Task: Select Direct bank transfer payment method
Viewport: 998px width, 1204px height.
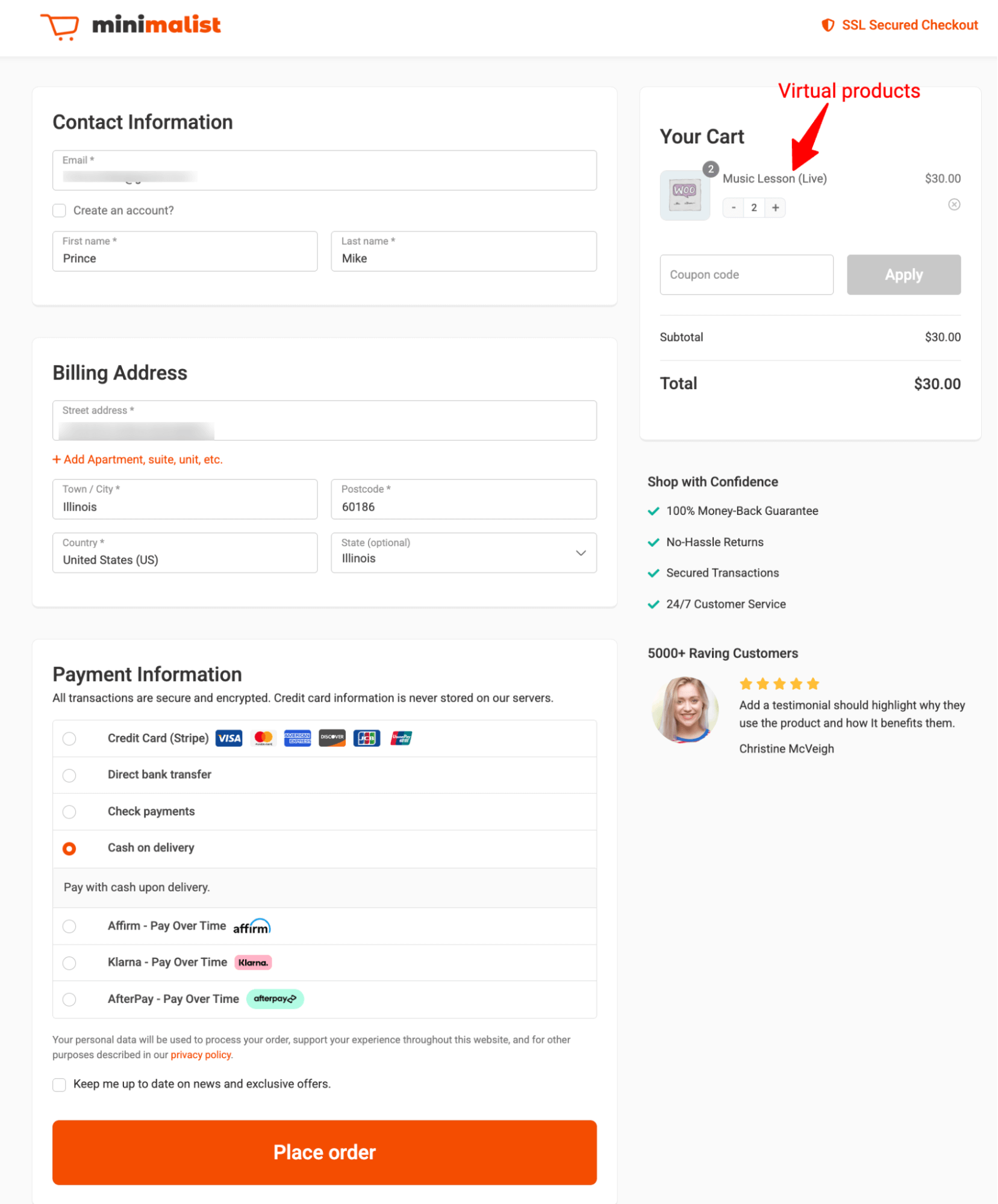Action: coord(69,775)
